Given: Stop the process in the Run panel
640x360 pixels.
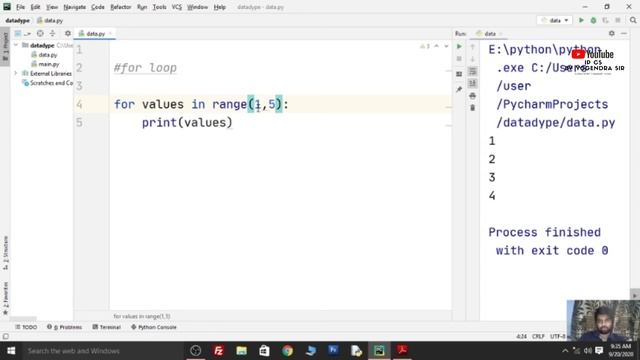Looking at the screenshot, I should tap(459, 59).
